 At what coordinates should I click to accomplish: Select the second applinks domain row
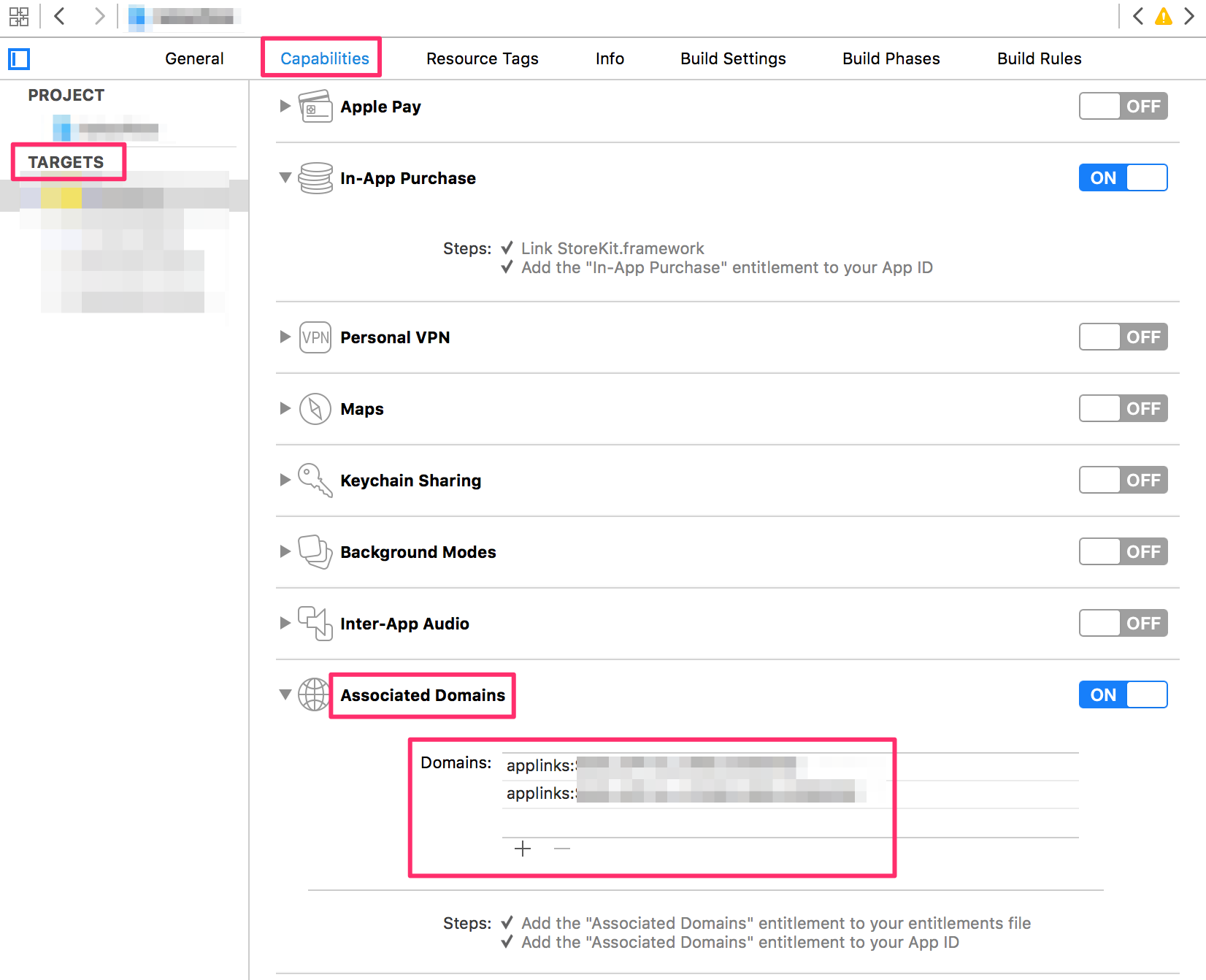(791, 794)
